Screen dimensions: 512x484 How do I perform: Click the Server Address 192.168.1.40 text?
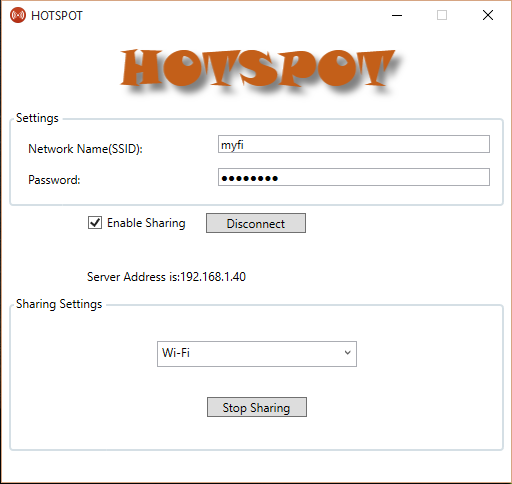pyautogui.click(x=166, y=277)
